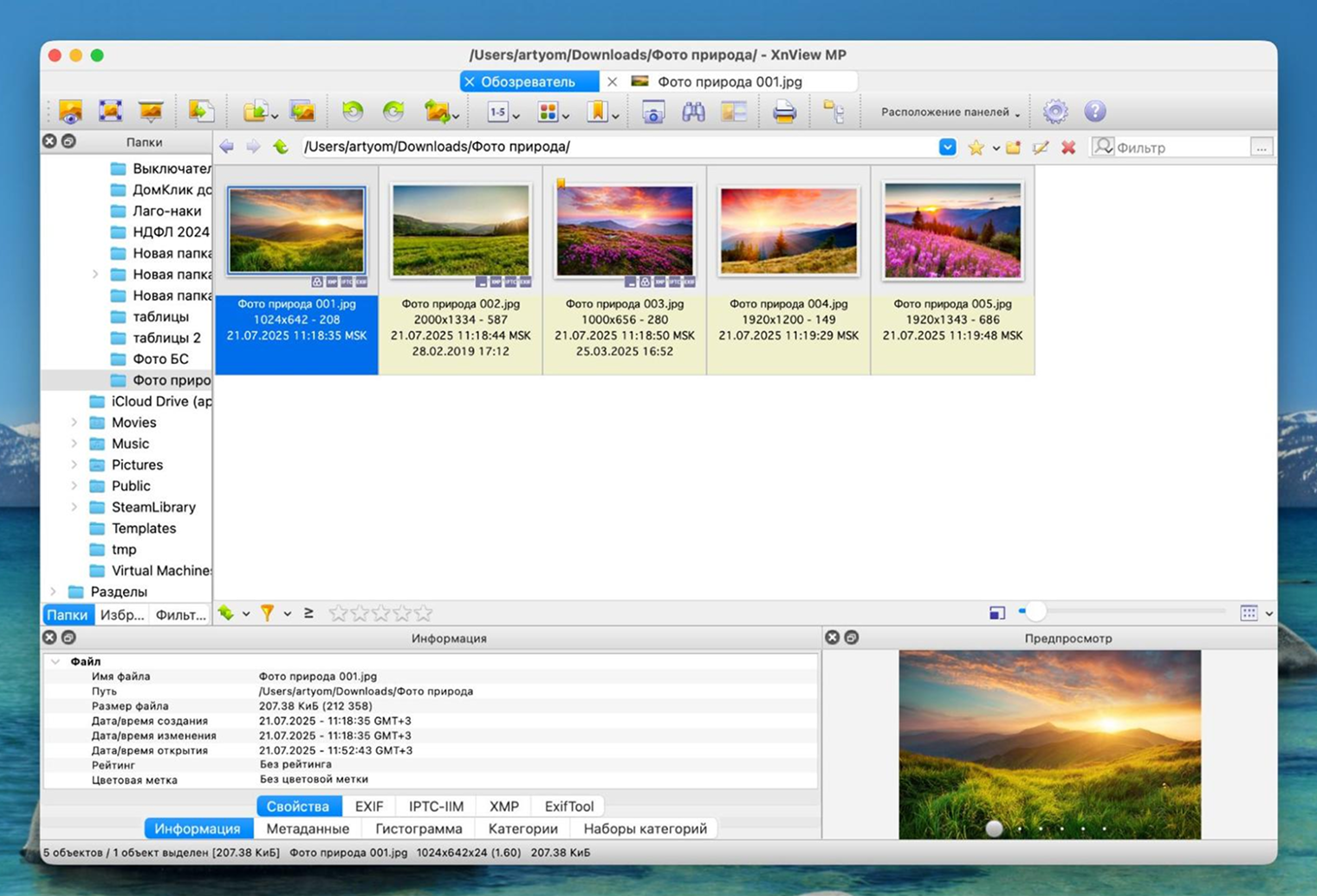
Task: Set rating with the fifth star
Action: [423, 614]
